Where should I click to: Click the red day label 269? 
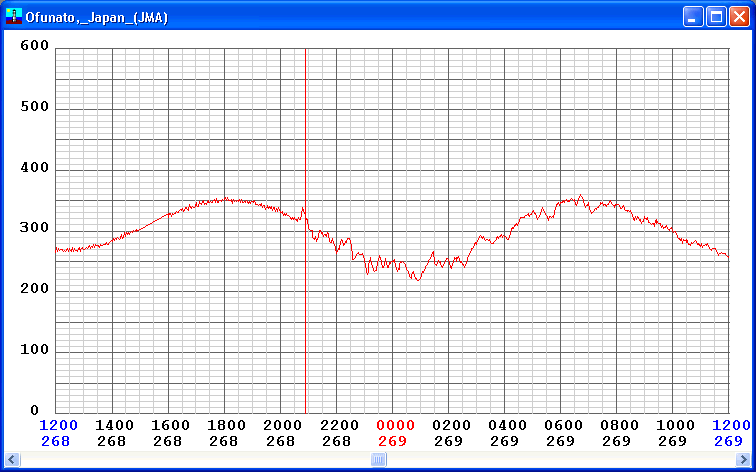pos(392,441)
